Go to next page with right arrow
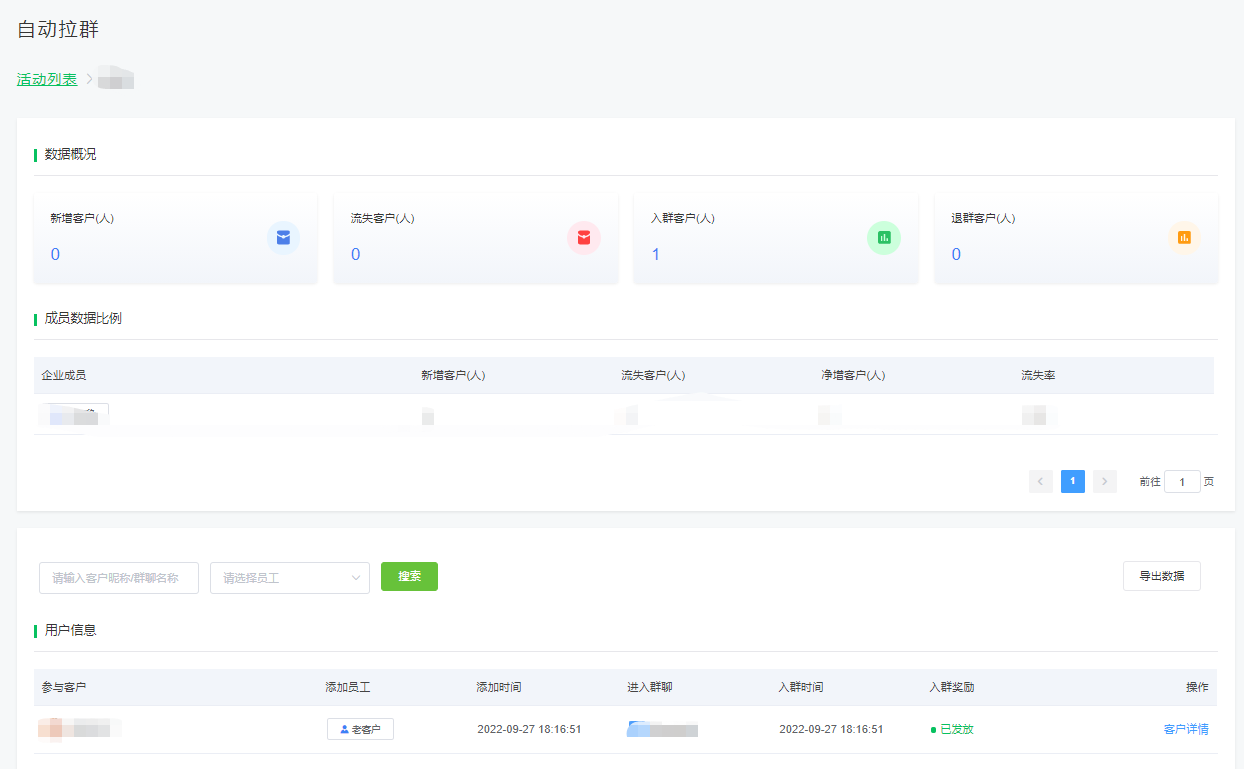The image size is (1244, 769). [1104, 481]
